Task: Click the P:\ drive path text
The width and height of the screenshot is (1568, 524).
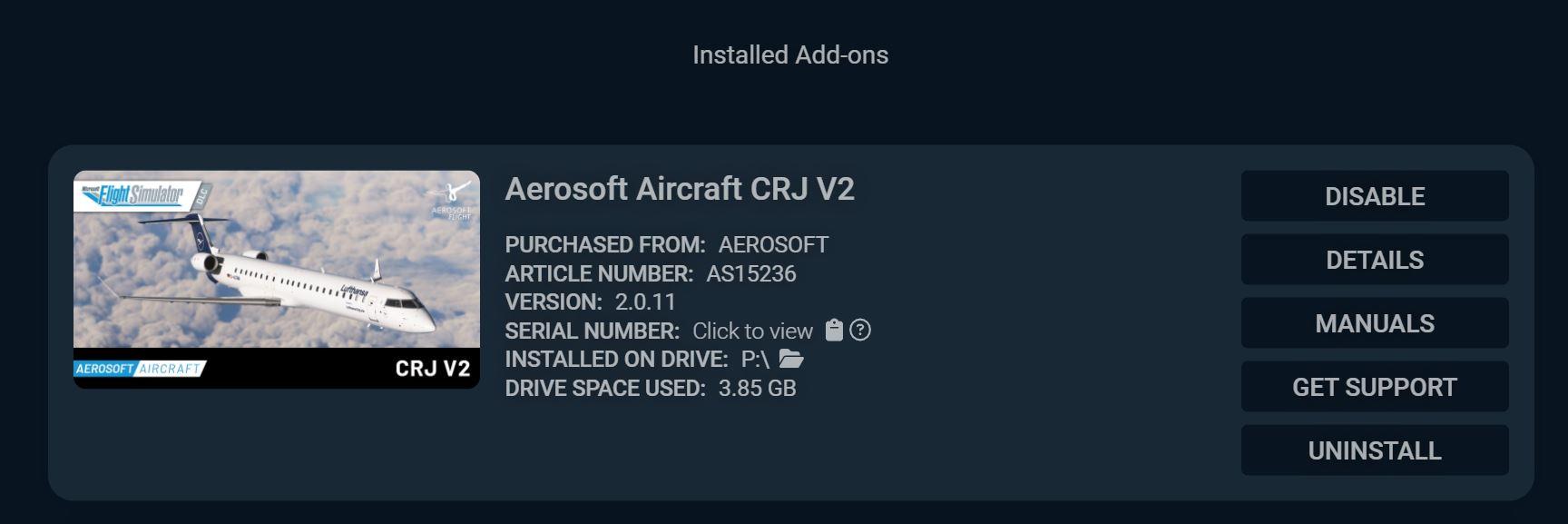Action: click(x=755, y=359)
